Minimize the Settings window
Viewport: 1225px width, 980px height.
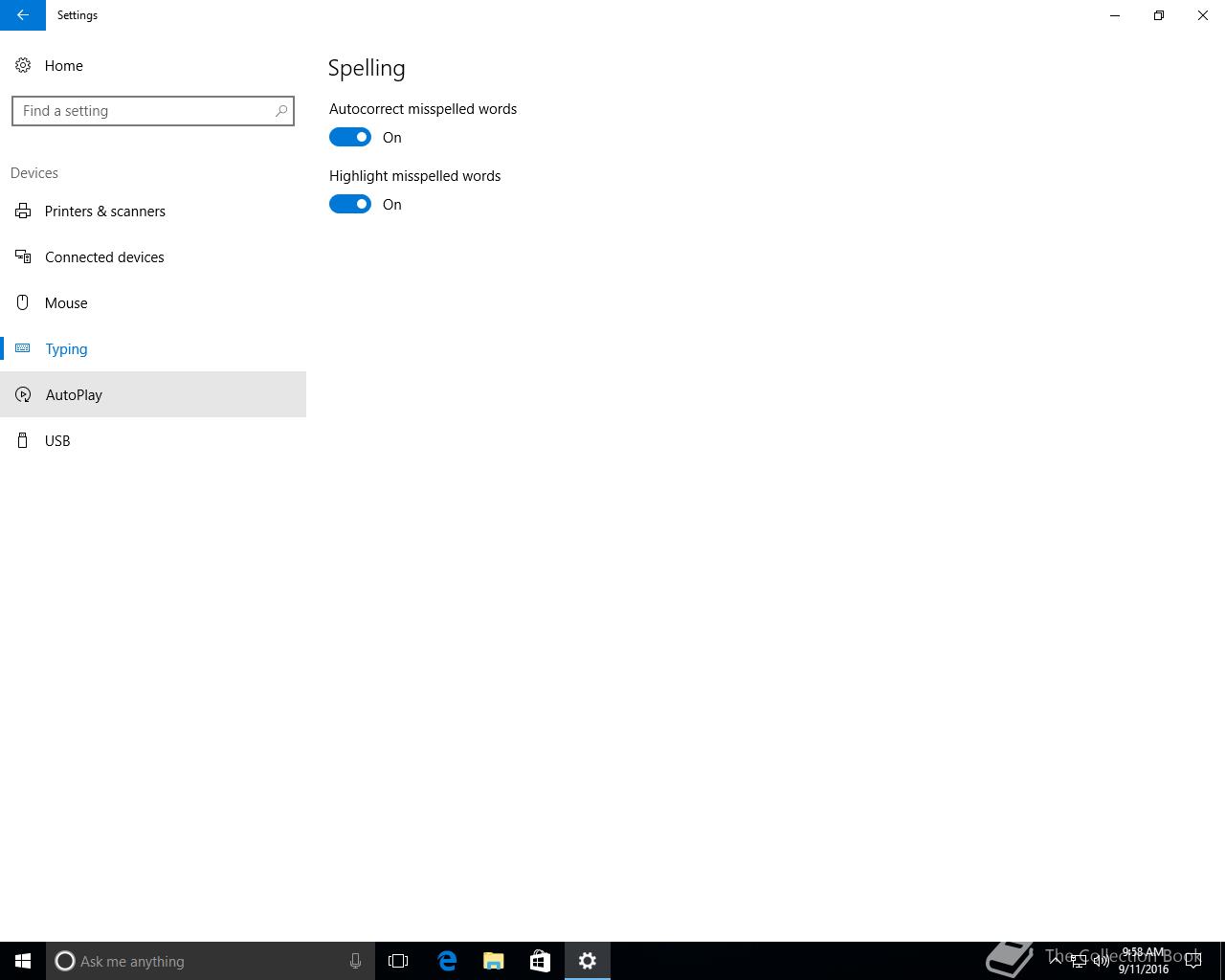point(1115,15)
